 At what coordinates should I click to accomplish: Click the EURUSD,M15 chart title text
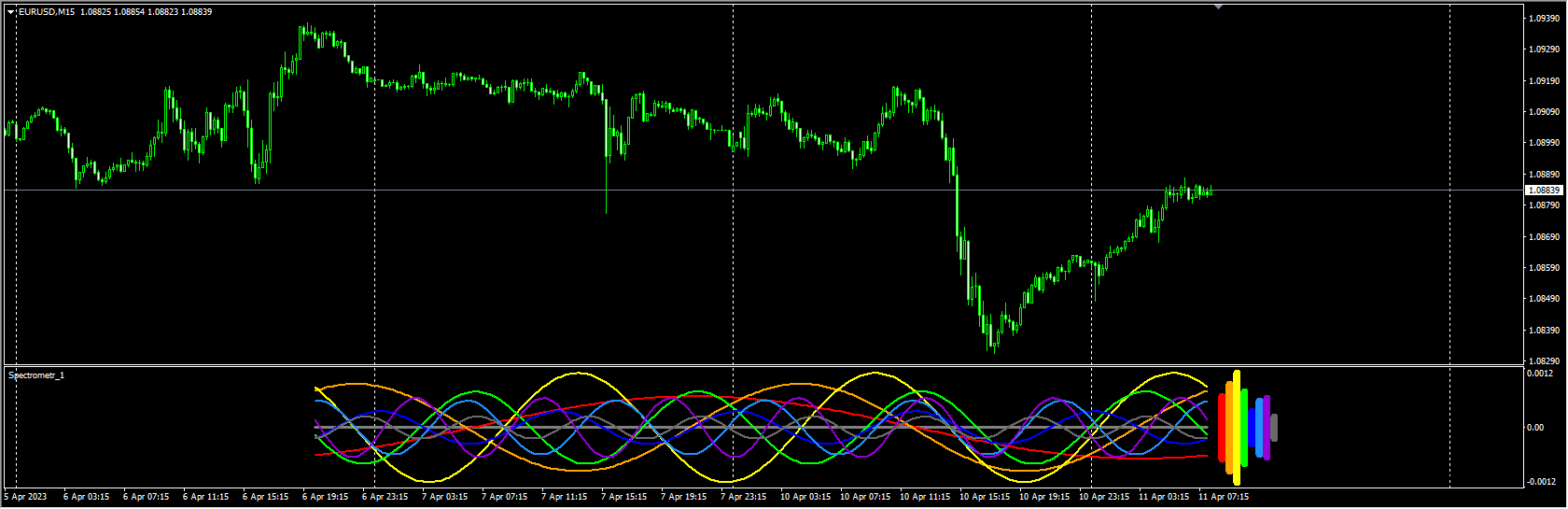(x=47, y=12)
